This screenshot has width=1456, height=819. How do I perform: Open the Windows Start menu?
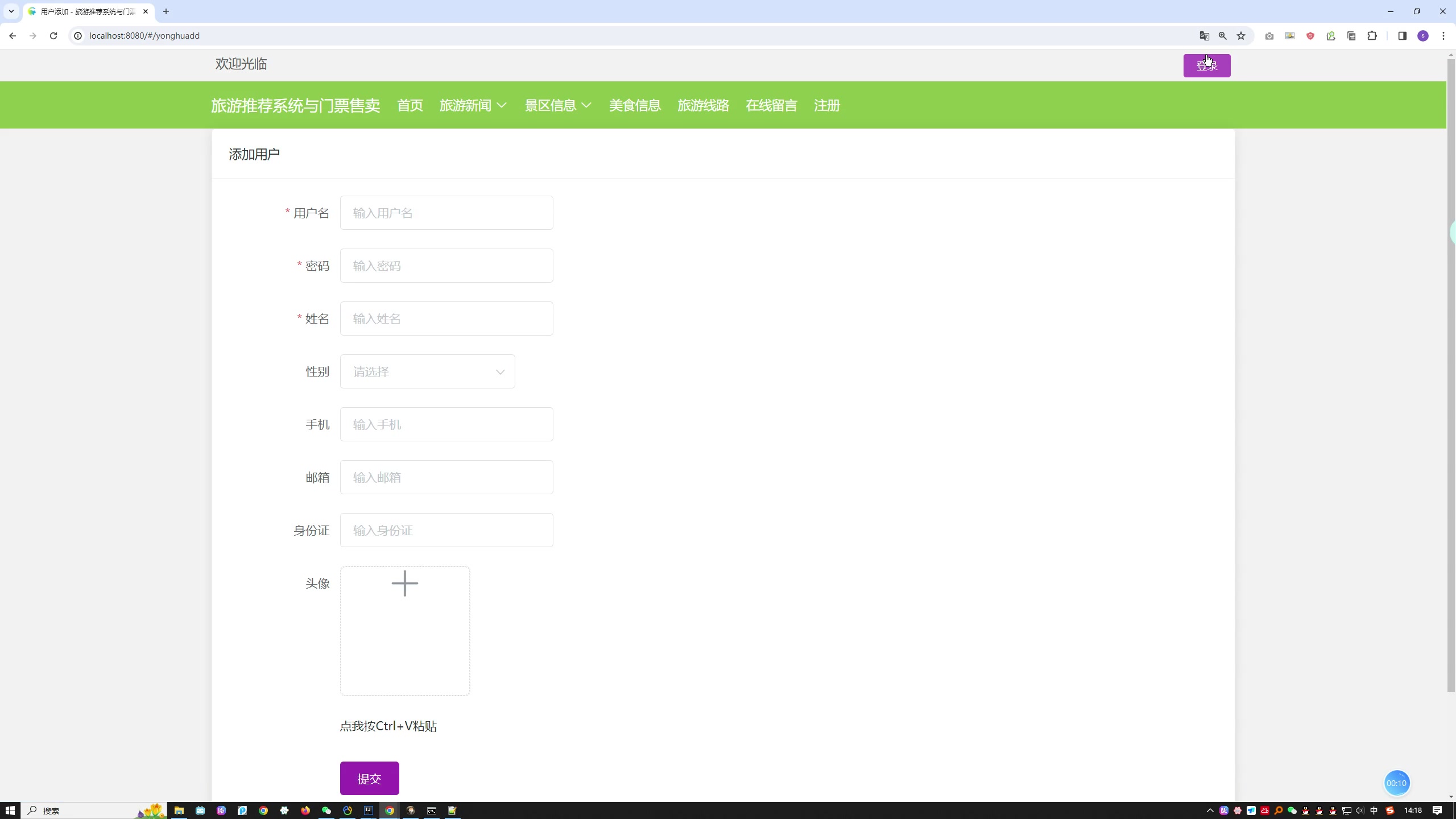(x=10, y=810)
